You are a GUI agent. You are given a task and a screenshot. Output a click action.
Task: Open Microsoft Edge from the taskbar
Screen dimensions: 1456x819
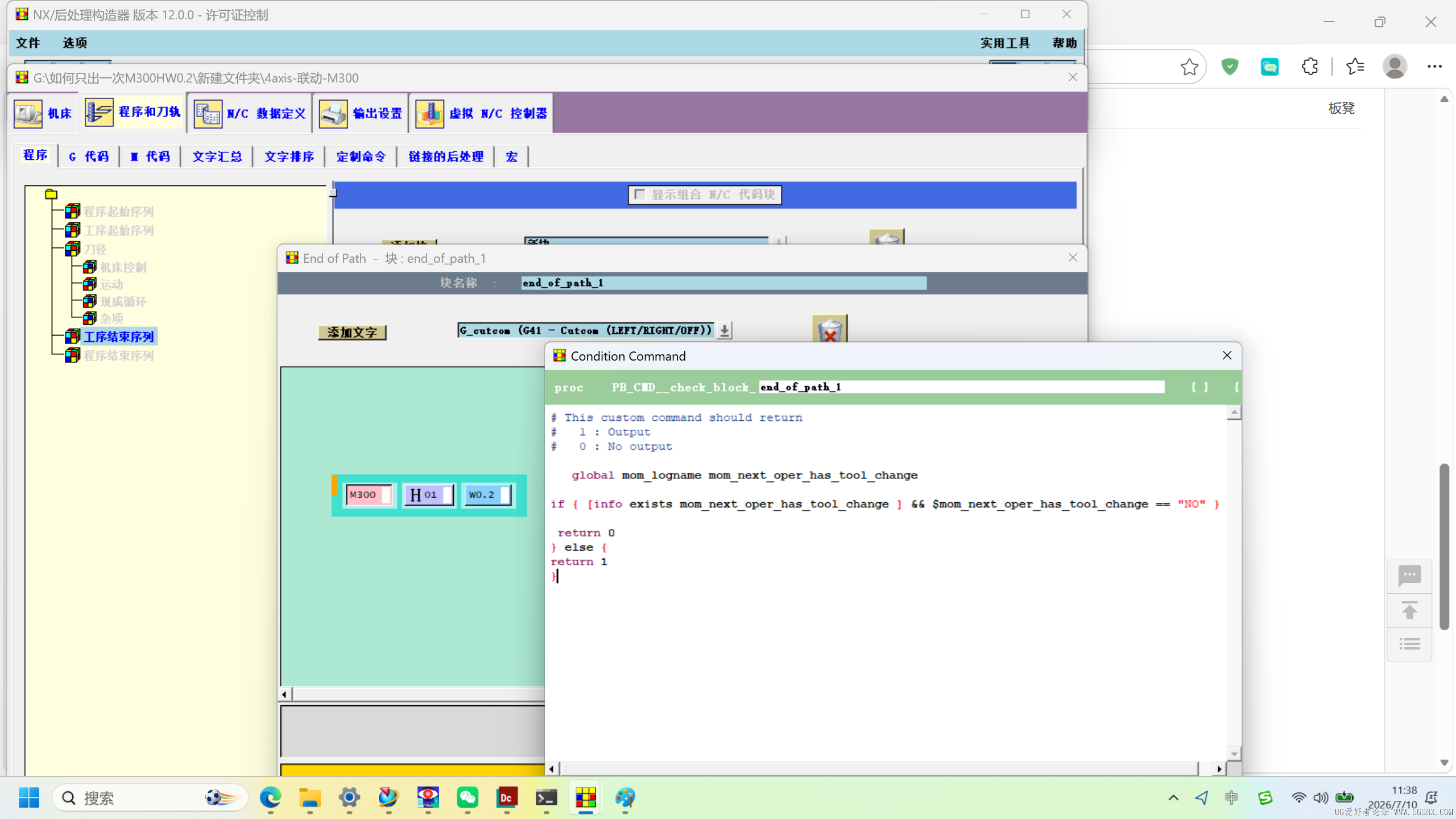pos(270,797)
